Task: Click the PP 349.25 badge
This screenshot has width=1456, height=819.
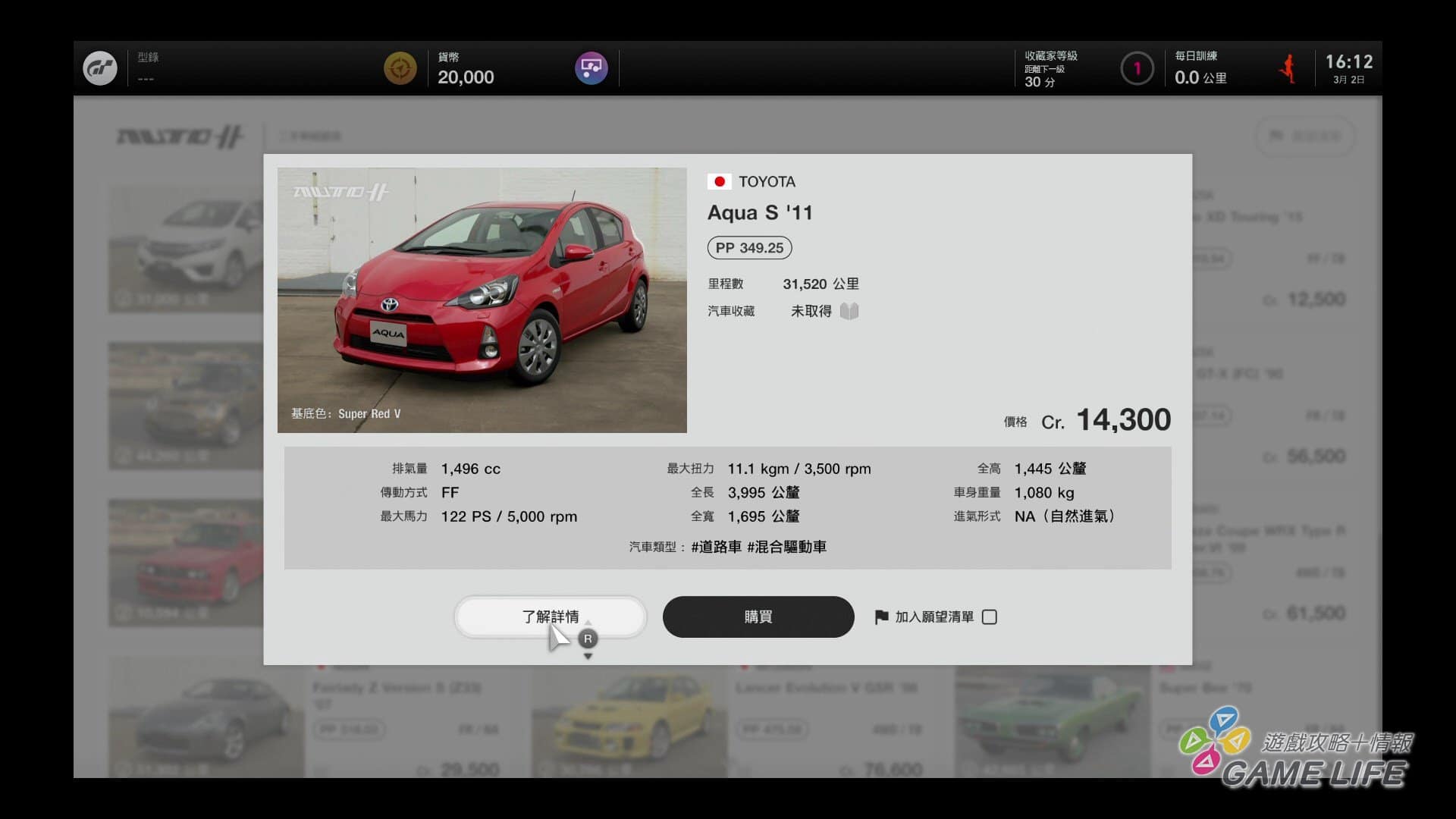Action: coord(749,248)
